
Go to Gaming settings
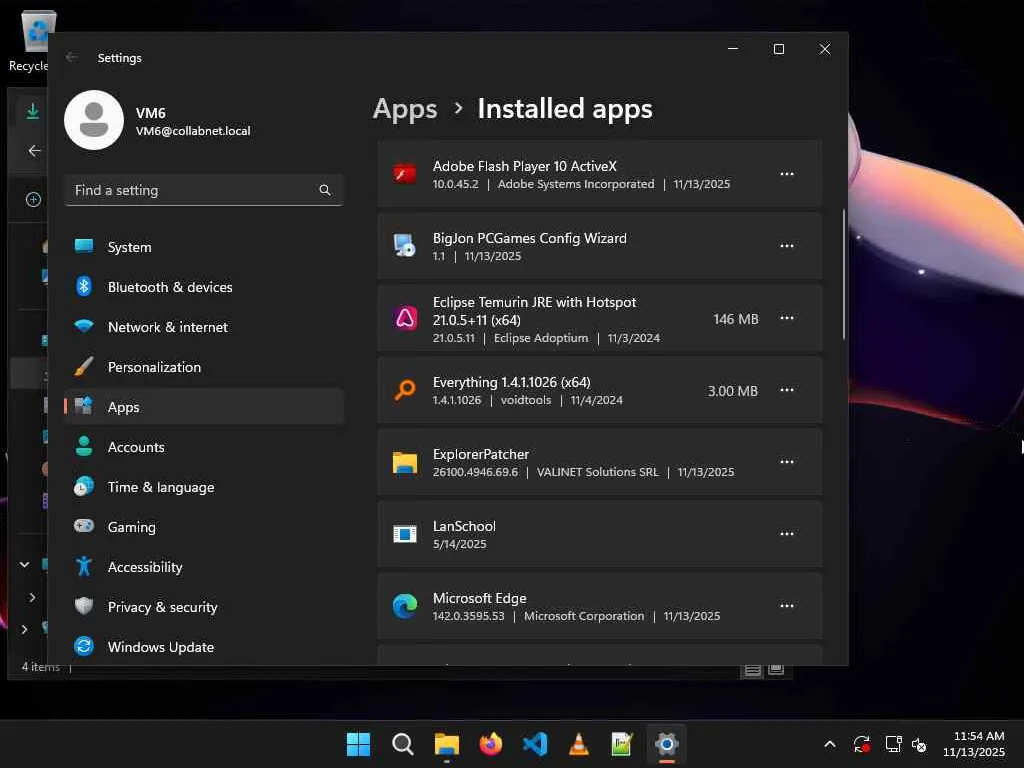[204, 526]
